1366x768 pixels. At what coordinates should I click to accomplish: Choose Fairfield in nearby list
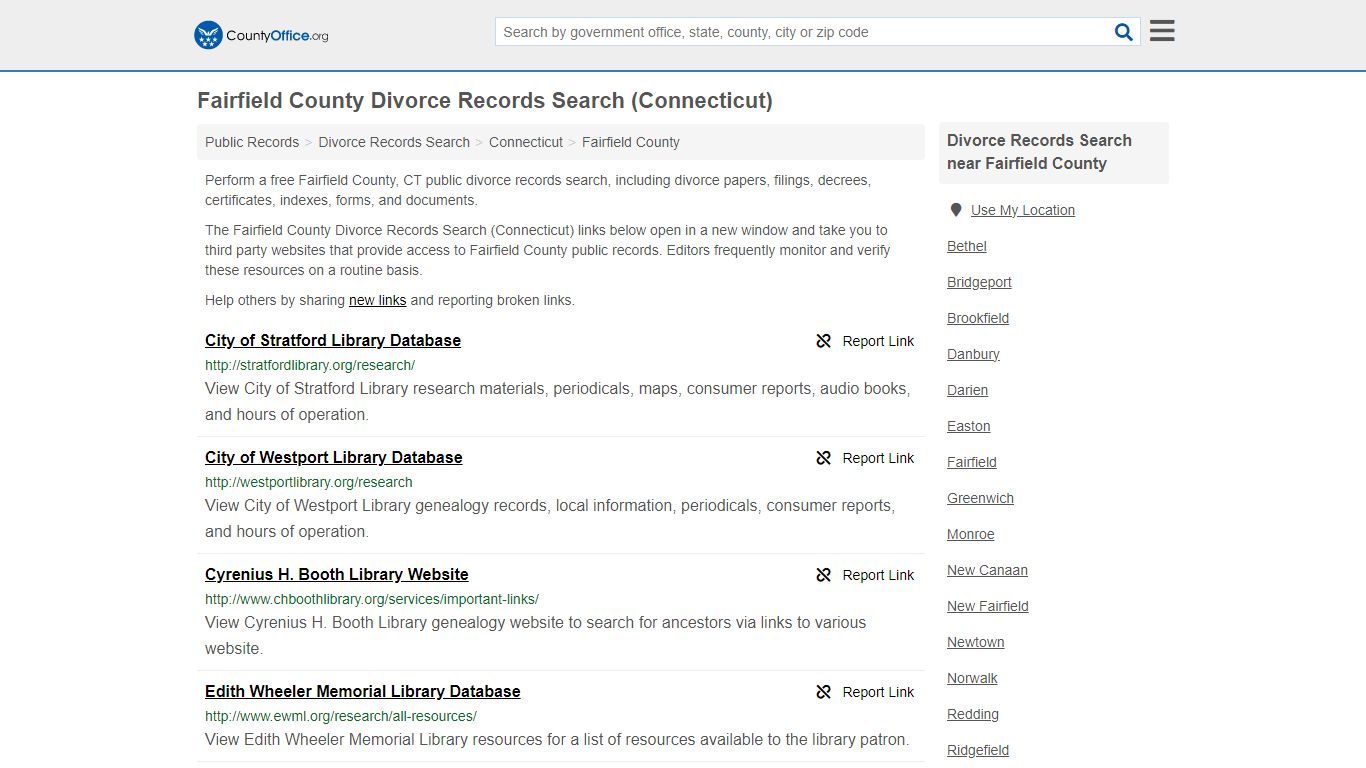972,462
